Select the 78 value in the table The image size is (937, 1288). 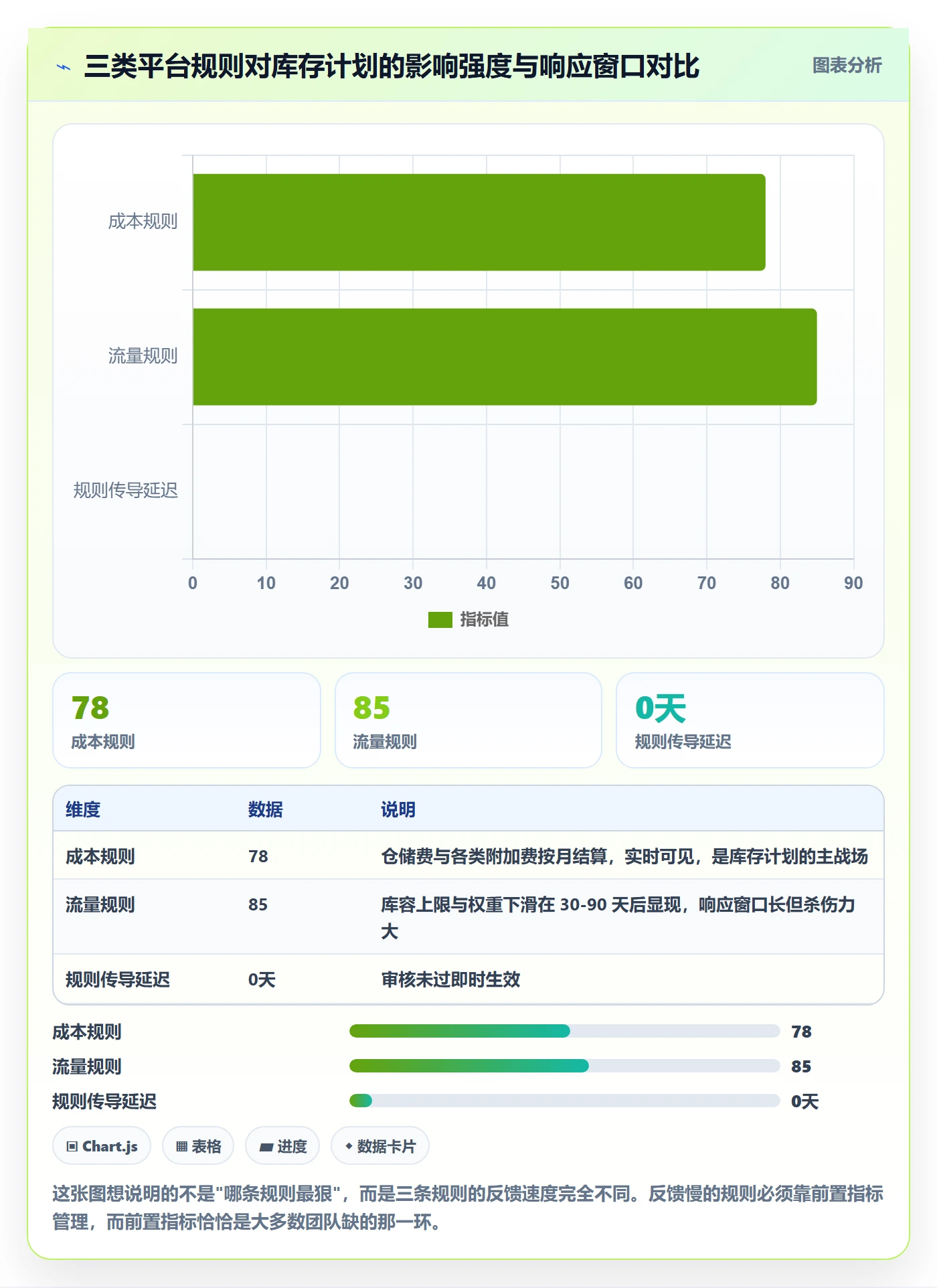pos(258,856)
